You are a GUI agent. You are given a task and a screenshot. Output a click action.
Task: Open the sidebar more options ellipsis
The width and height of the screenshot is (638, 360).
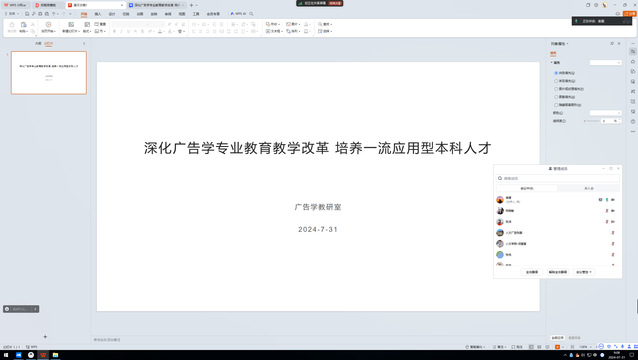[x=633, y=132]
